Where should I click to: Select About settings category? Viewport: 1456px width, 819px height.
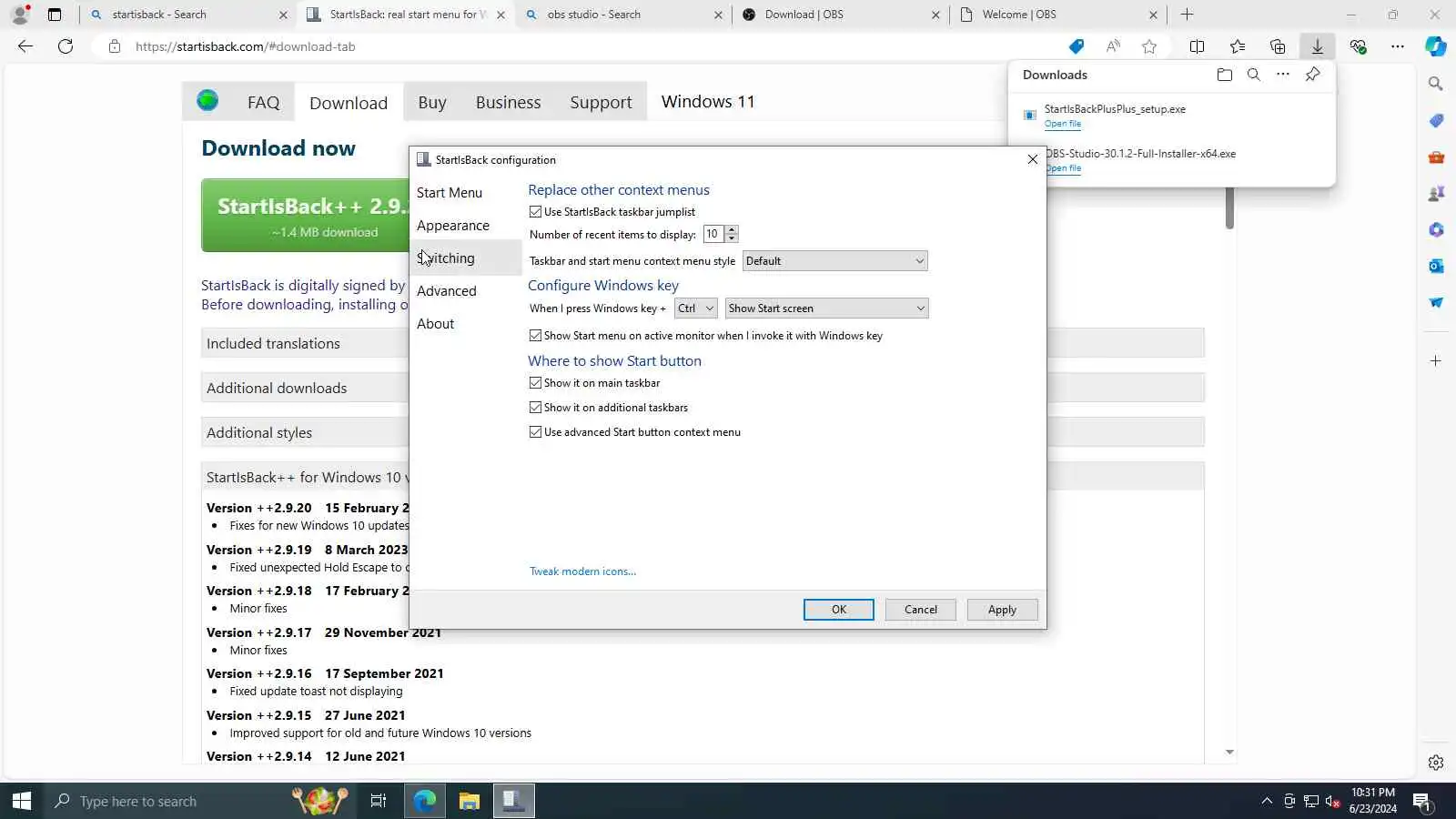pos(436,324)
